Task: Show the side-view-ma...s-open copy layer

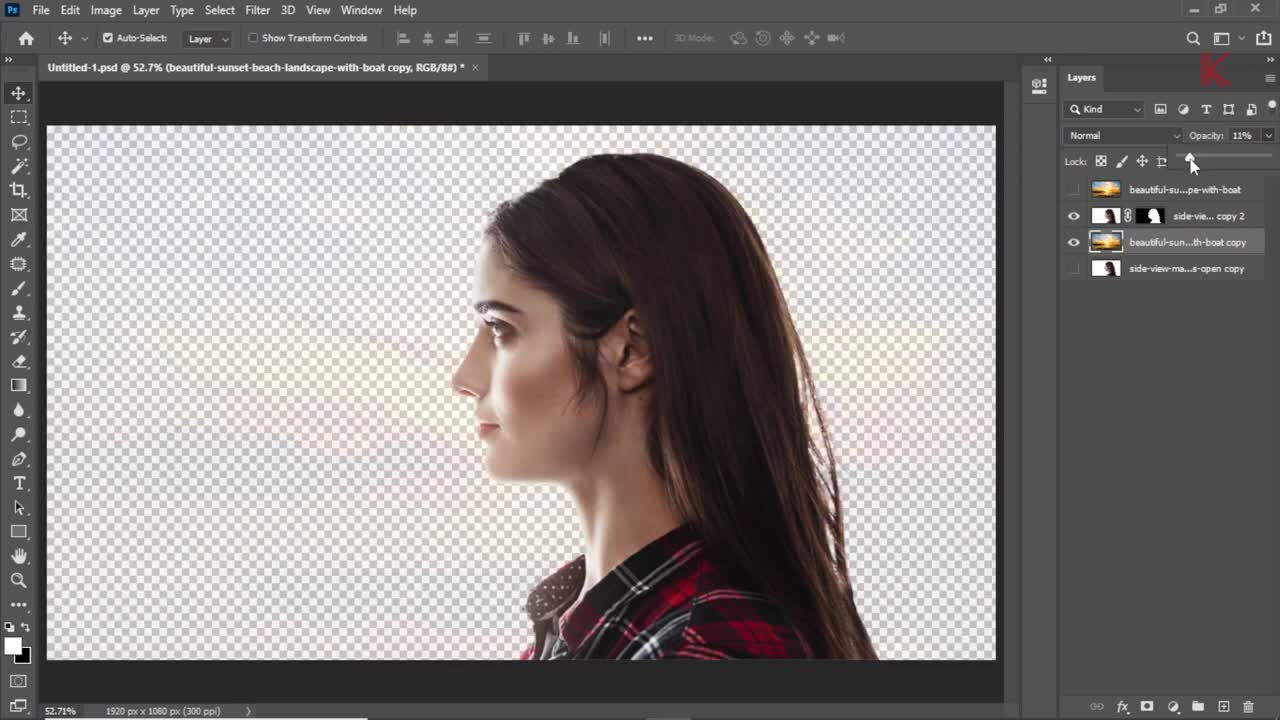Action: click(x=1074, y=268)
